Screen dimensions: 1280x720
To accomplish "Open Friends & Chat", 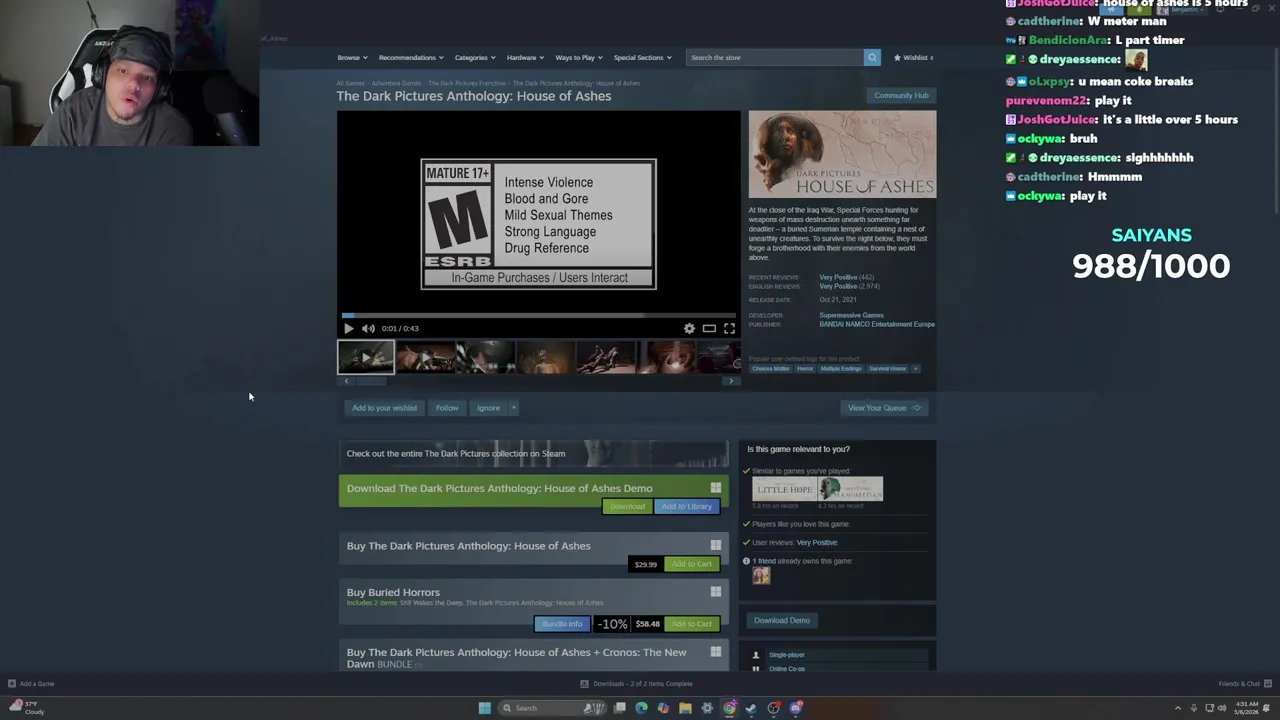I will (x=1245, y=684).
